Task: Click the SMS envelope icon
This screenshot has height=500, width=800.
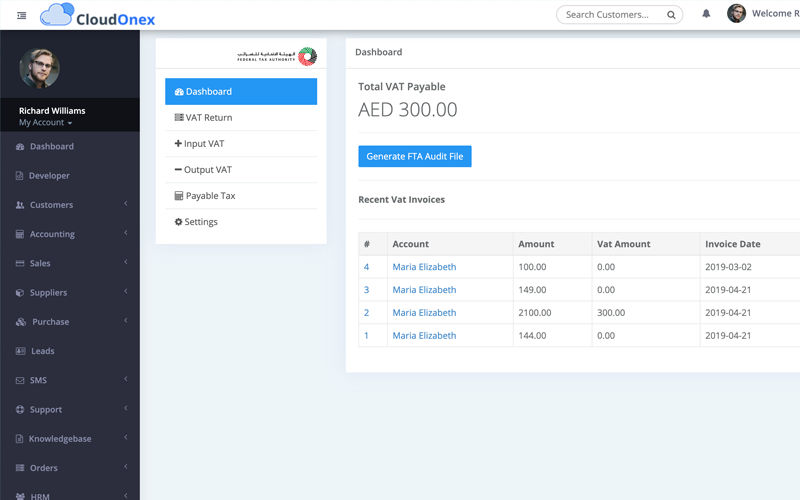Action: point(20,381)
